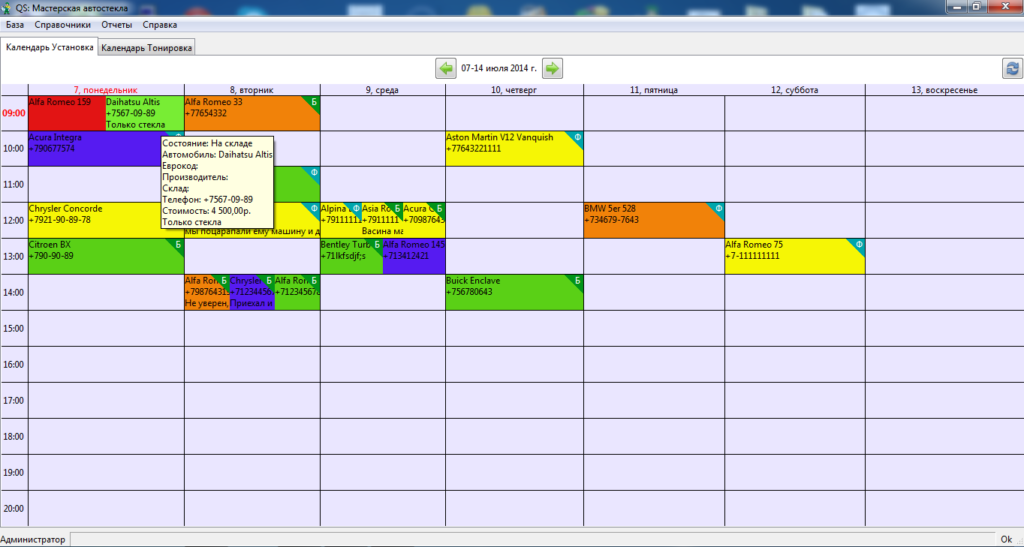The image size is (1024, 547).
Task: Click the Ф marker on Aston Martin order
Action: click(x=577, y=138)
